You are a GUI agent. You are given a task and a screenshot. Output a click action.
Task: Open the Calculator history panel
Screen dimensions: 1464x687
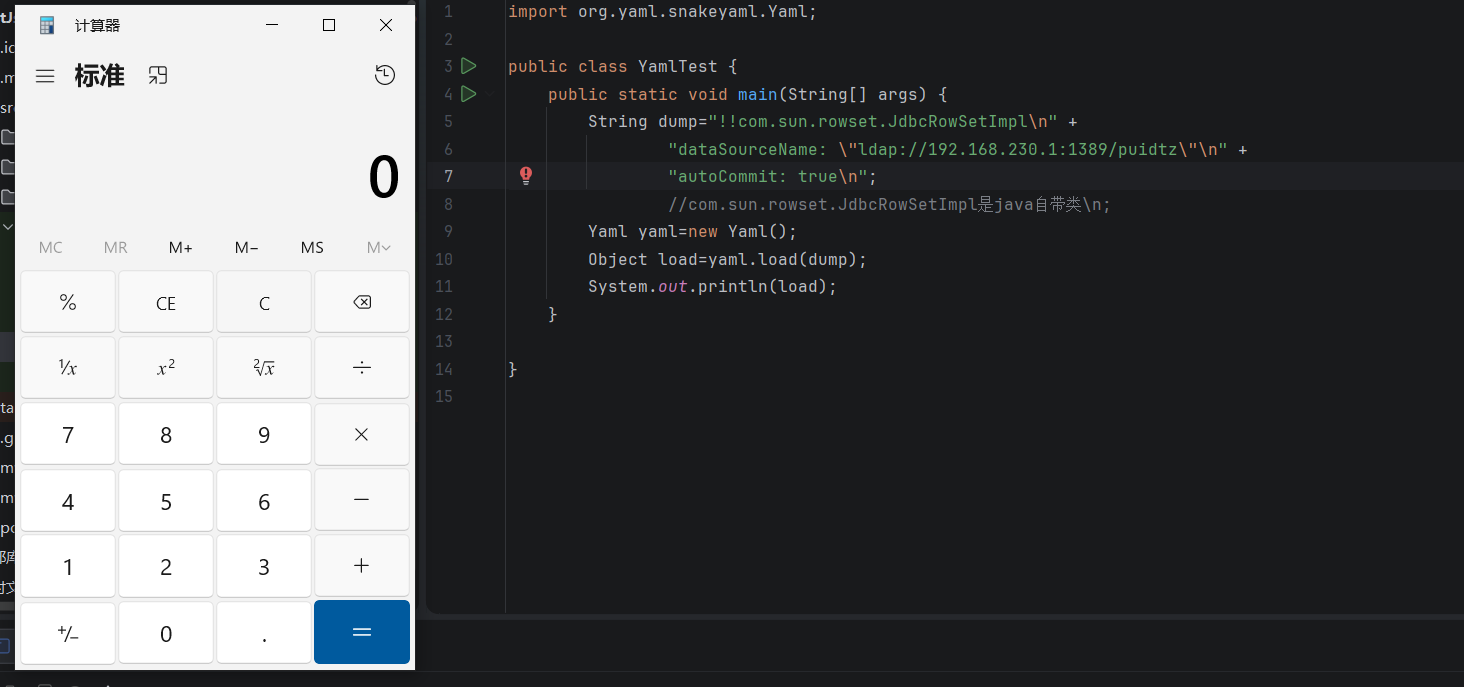click(x=385, y=75)
